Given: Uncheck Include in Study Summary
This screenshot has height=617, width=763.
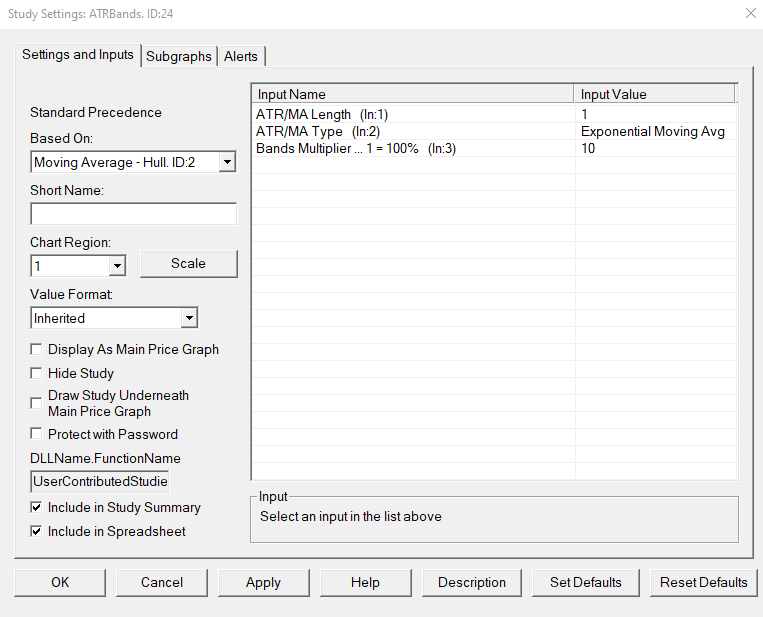Looking at the screenshot, I should (37, 508).
